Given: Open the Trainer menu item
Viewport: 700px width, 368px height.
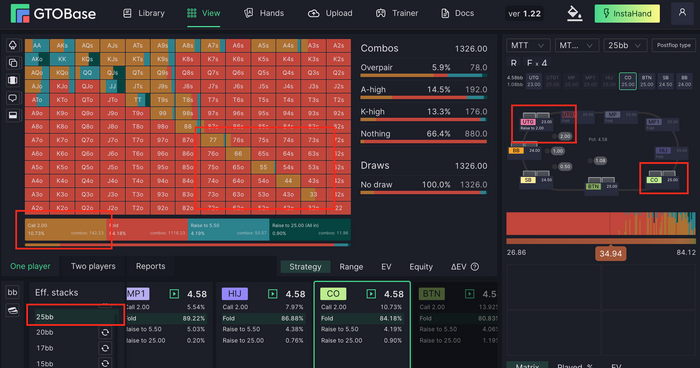Looking at the screenshot, I should [397, 13].
